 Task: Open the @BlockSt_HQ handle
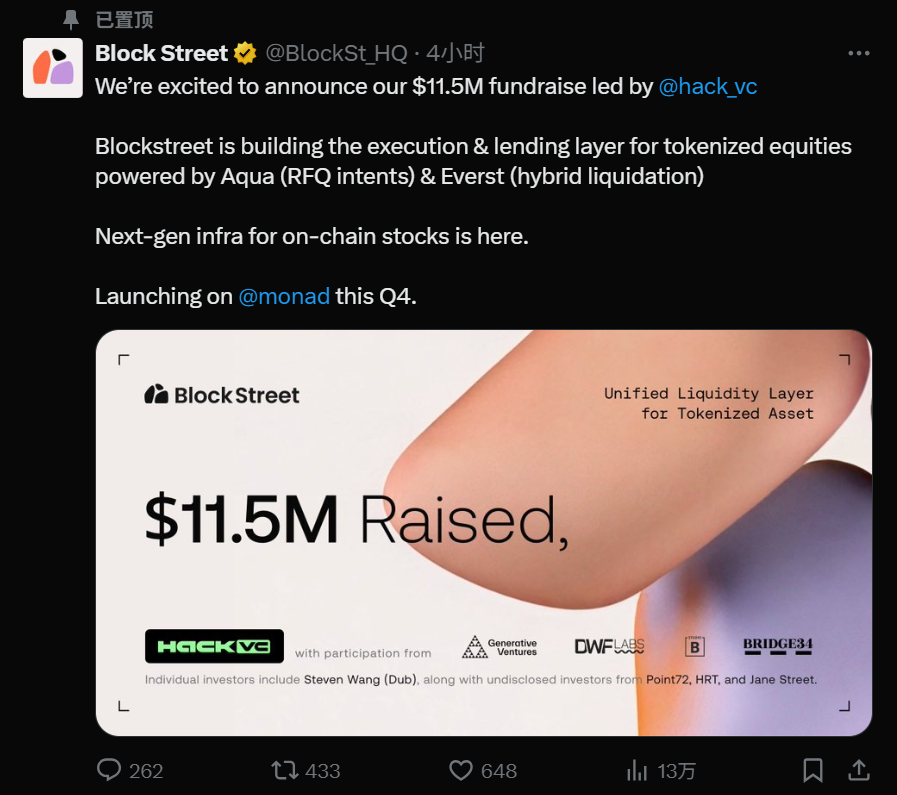click(335, 54)
